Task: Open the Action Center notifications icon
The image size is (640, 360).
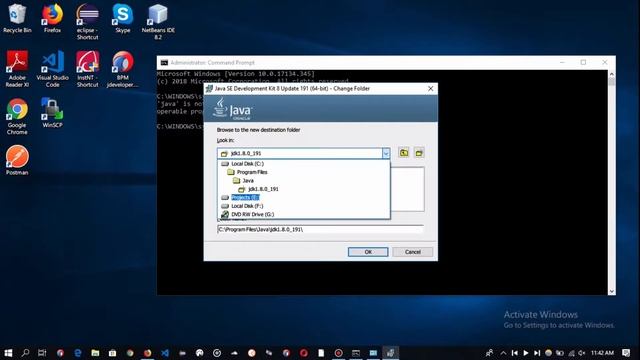Action: [626, 353]
